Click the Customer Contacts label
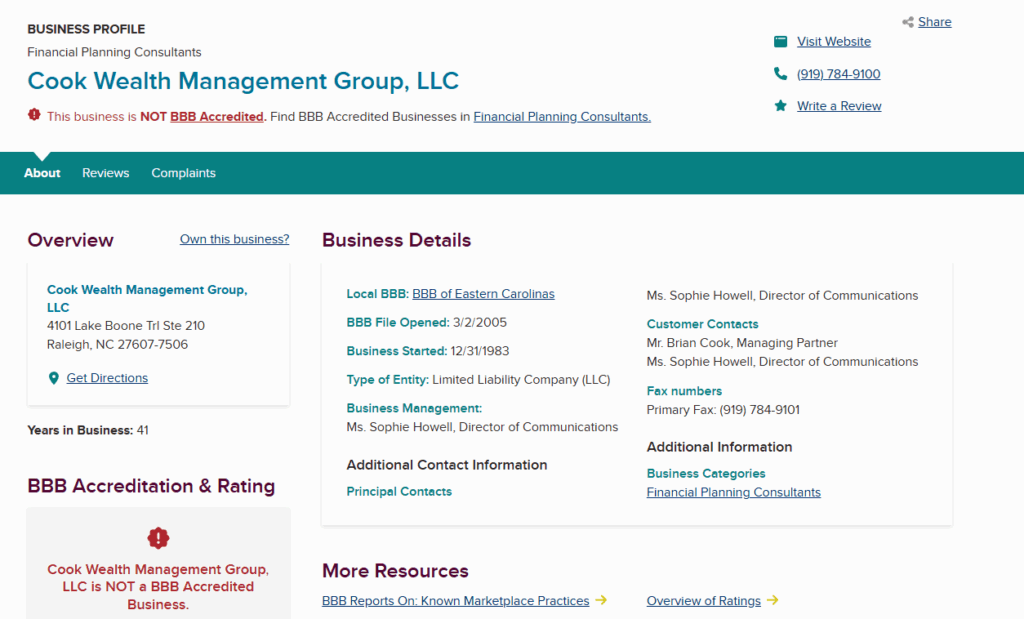The height and width of the screenshot is (619, 1024). pos(703,324)
